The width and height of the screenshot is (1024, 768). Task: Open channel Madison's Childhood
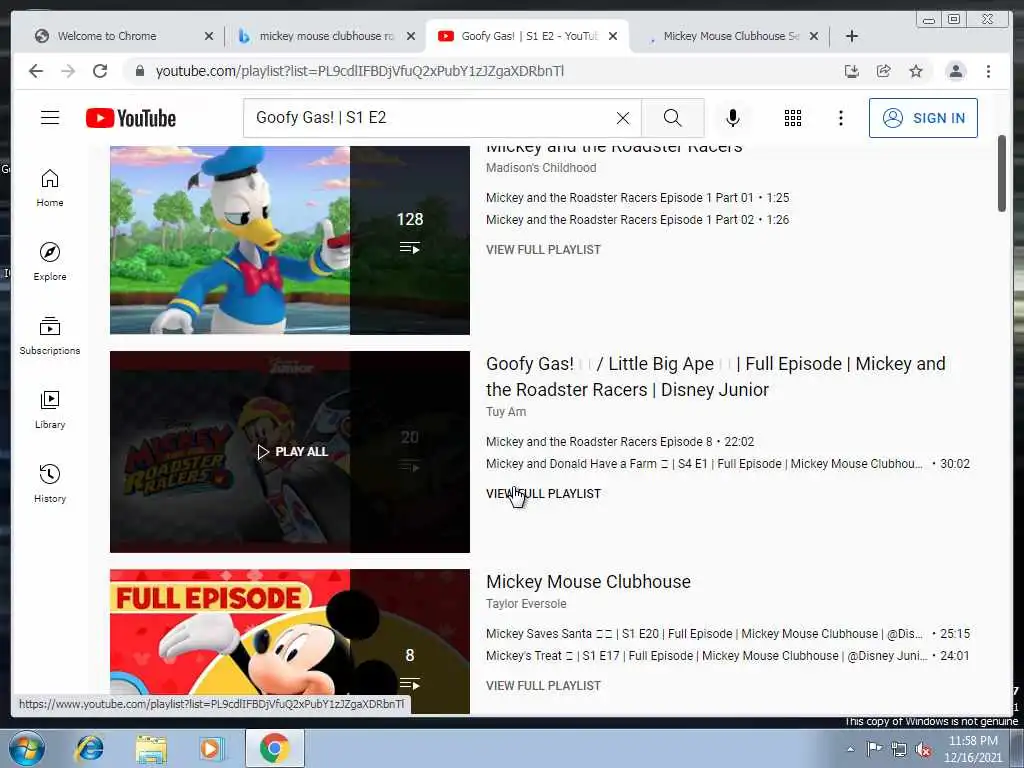coord(541,168)
